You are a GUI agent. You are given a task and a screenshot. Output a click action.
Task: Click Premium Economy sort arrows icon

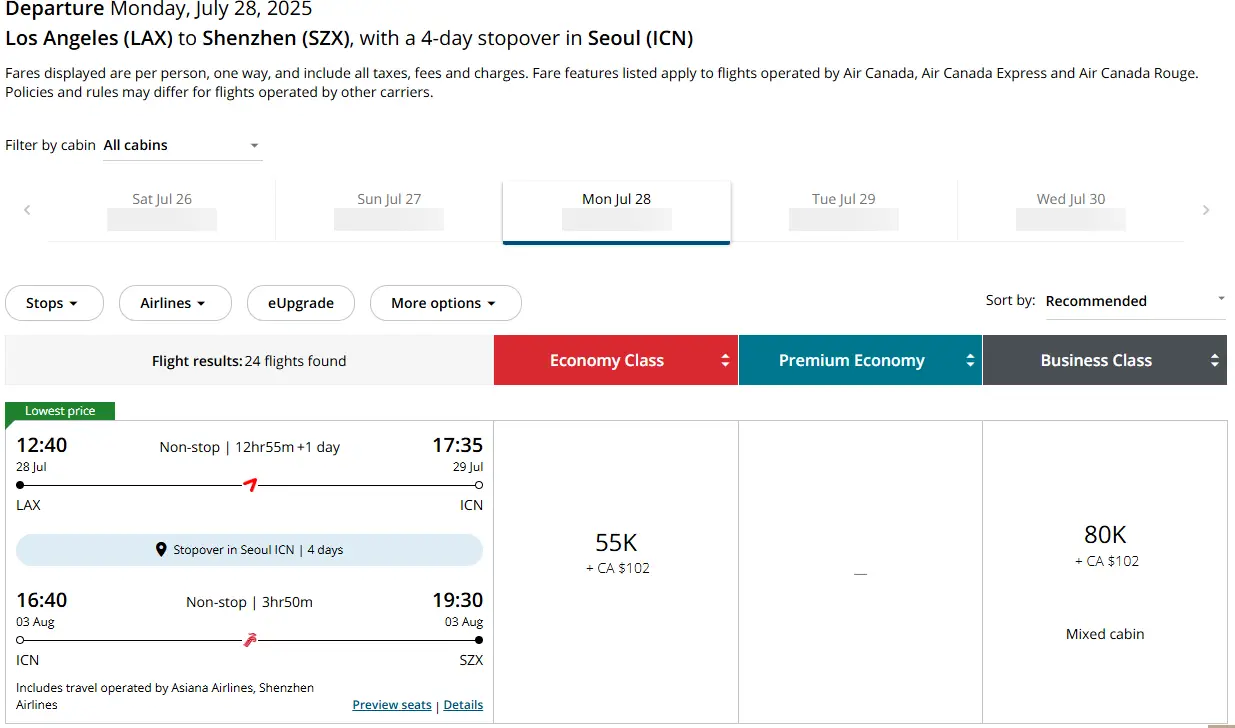point(970,361)
